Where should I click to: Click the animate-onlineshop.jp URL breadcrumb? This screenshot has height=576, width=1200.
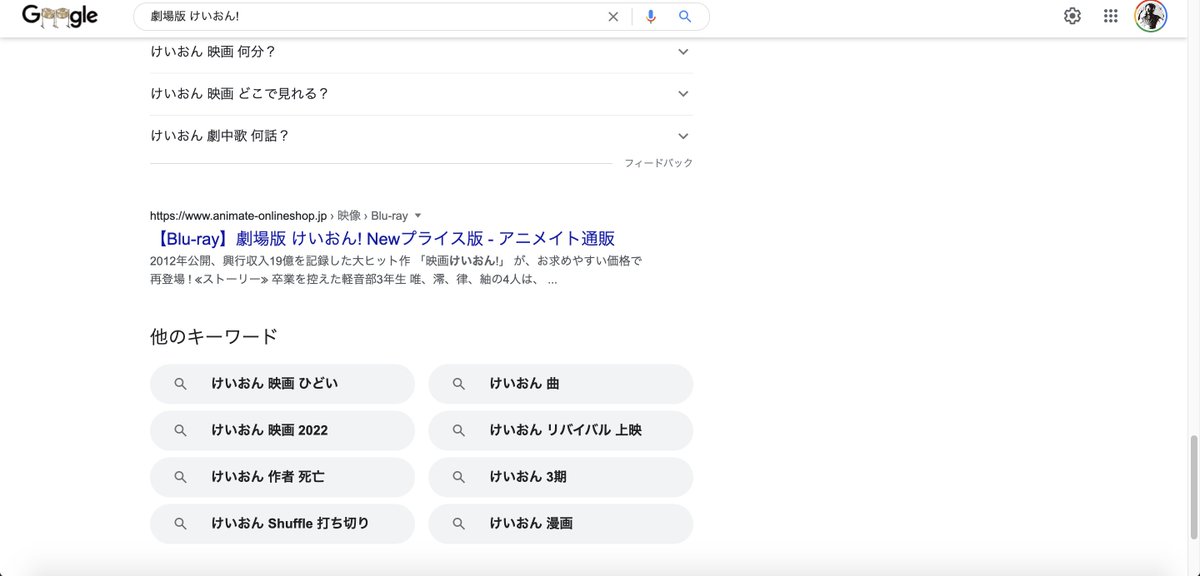(x=279, y=215)
